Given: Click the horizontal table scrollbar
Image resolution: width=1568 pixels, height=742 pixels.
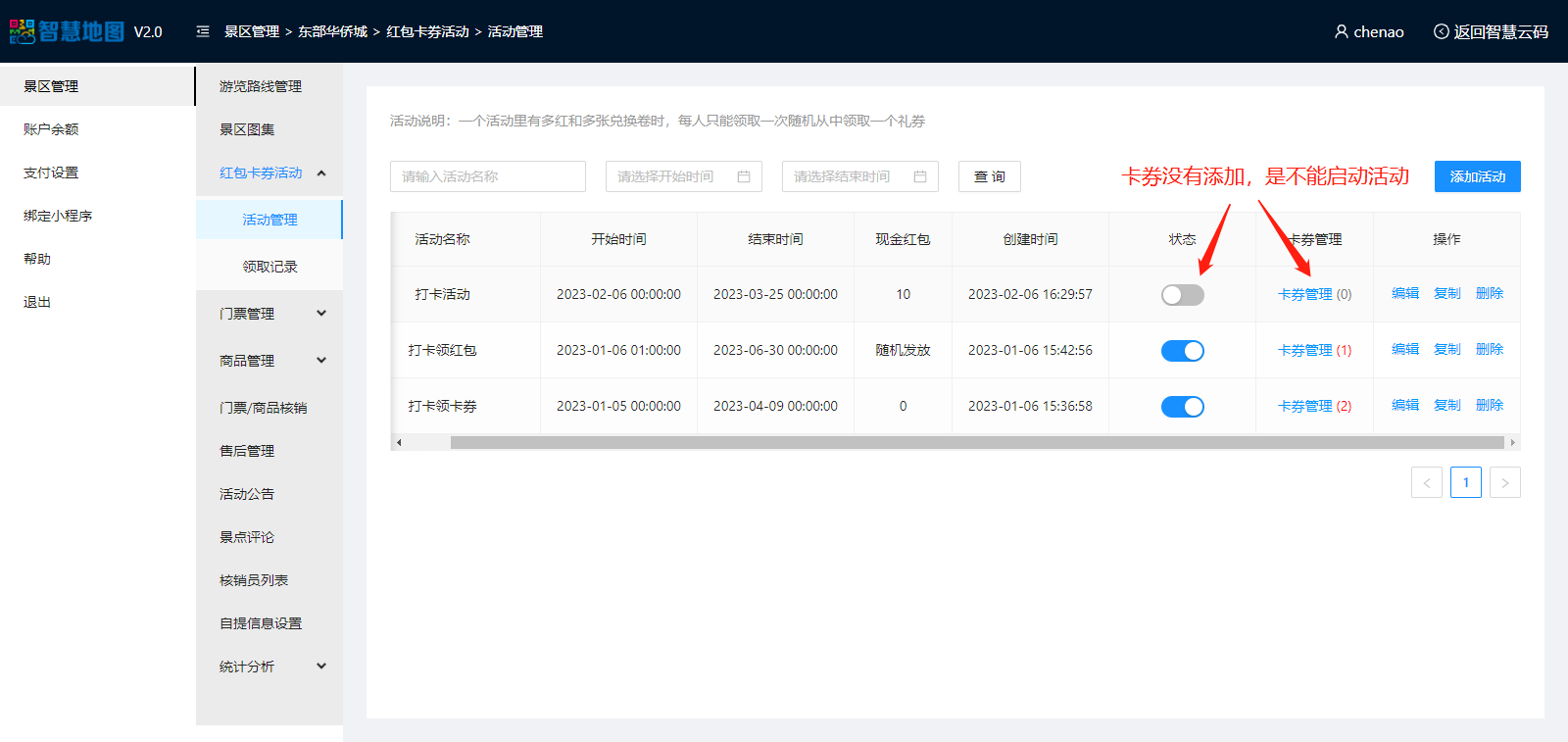Looking at the screenshot, I should pos(975,443).
